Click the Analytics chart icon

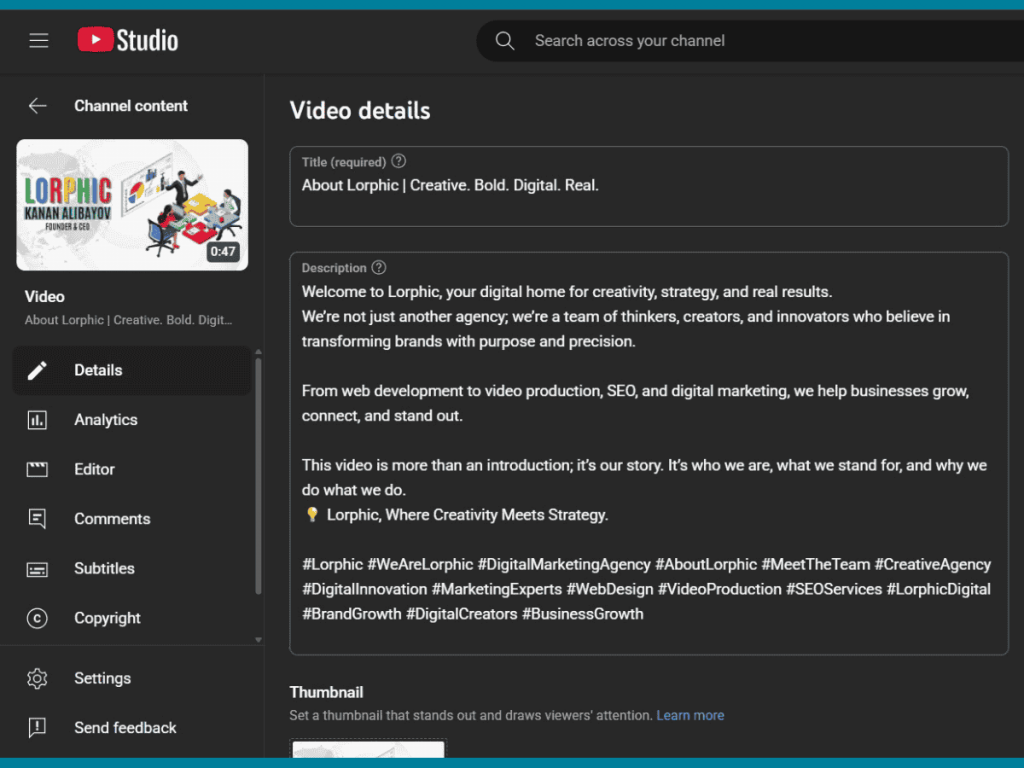tap(37, 420)
